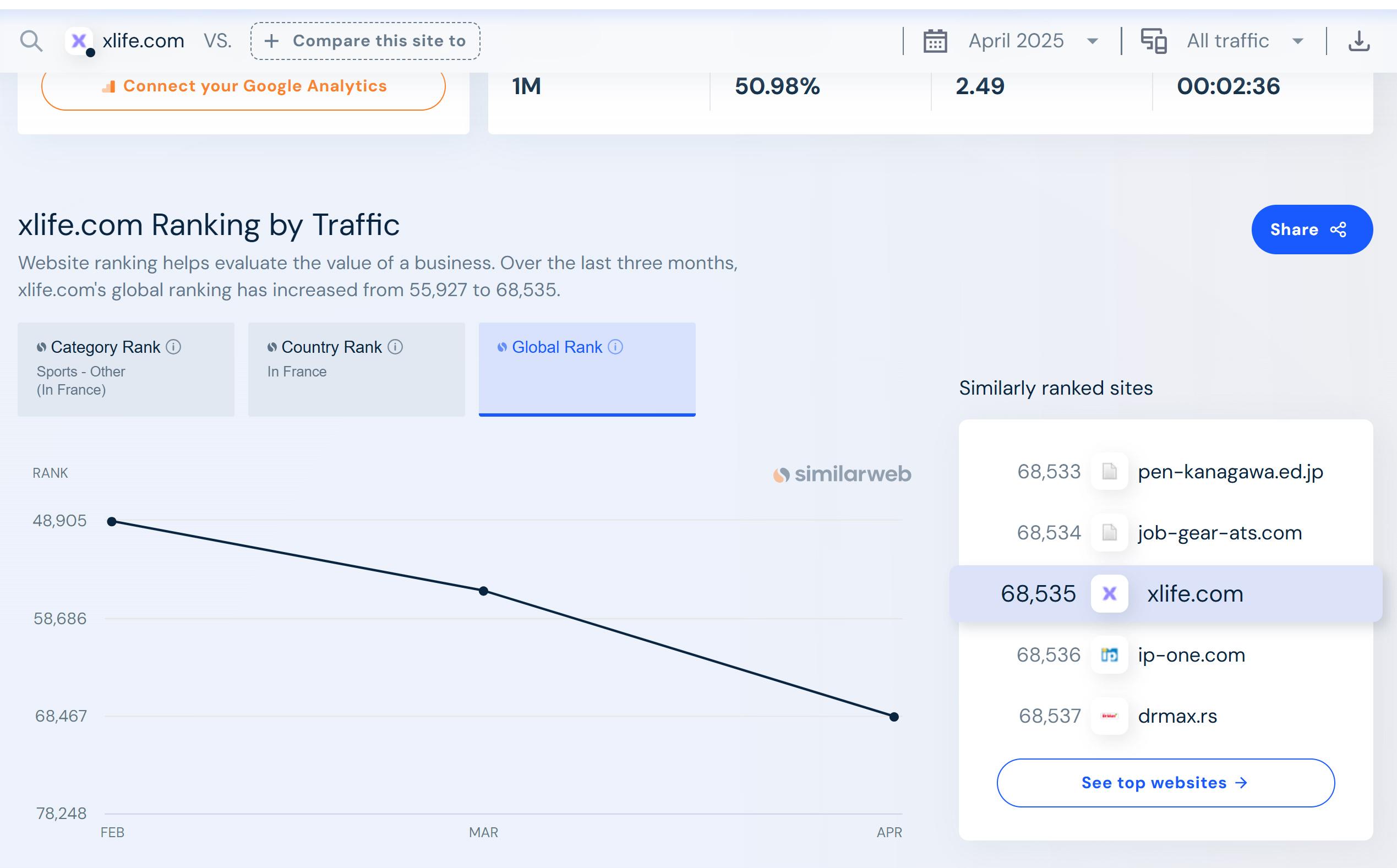Click See top websites button
1397x868 pixels.
tap(1165, 783)
